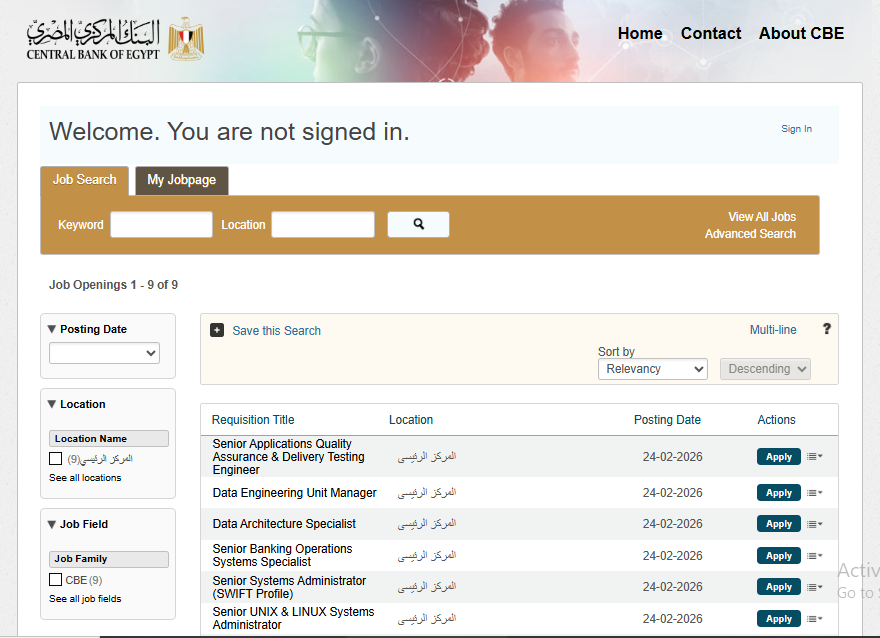Click the question mark help icon
880x638 pixels.
tap(826, 329)
